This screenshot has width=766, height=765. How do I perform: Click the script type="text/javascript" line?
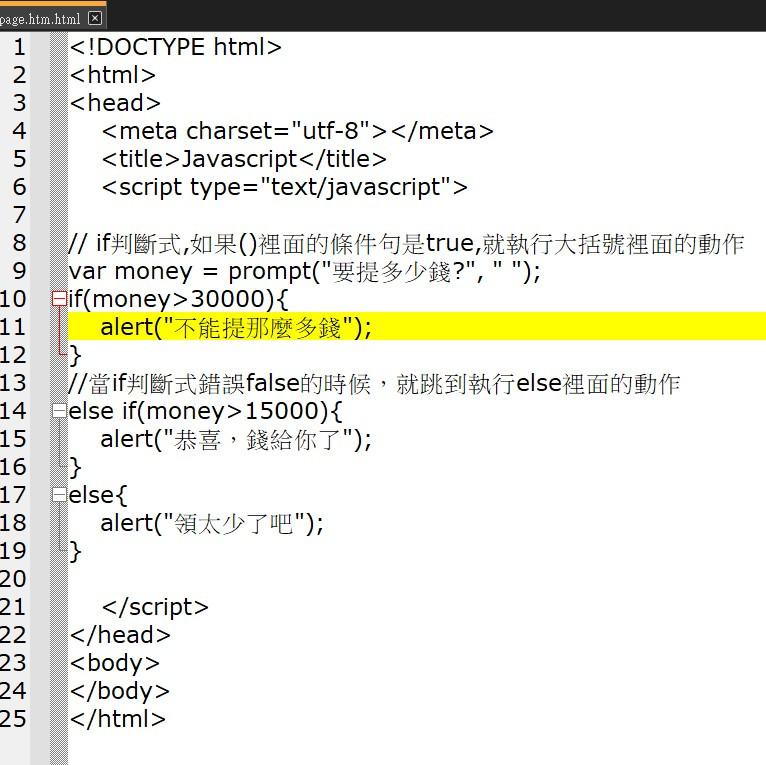(x=284, y=188)
